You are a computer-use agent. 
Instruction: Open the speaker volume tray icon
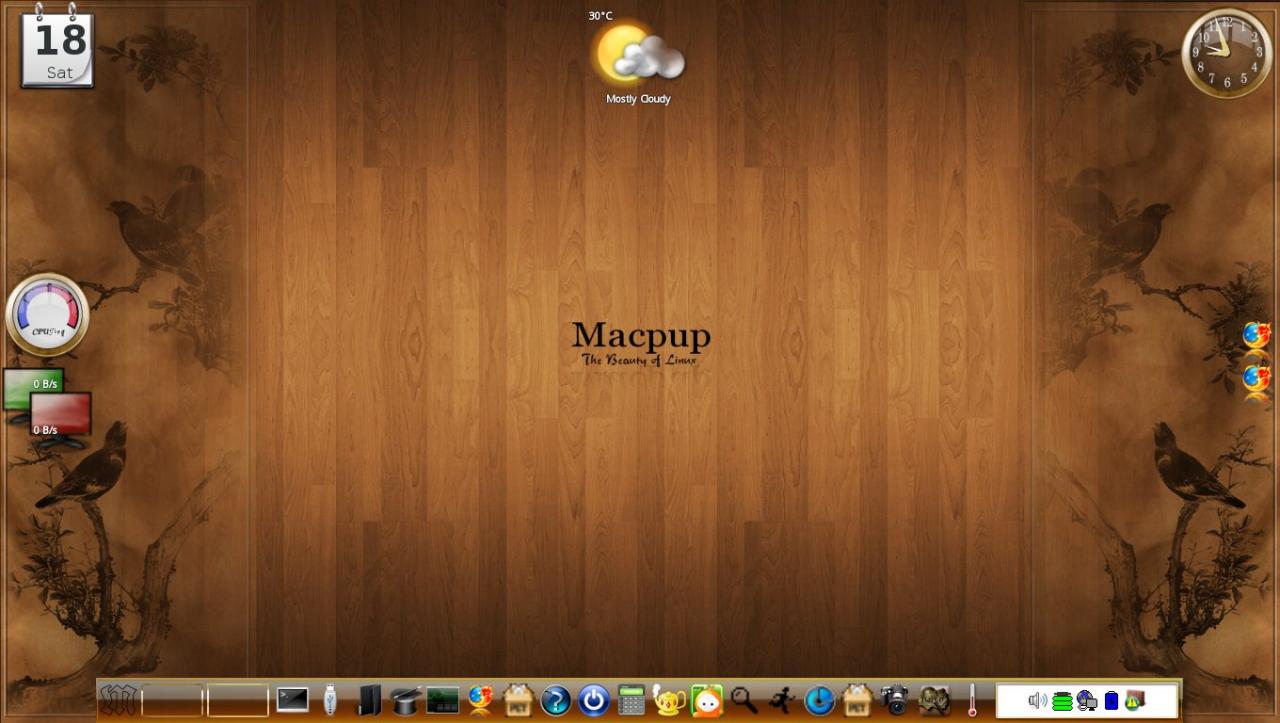pyautogui.click(x=1038, y=700)
